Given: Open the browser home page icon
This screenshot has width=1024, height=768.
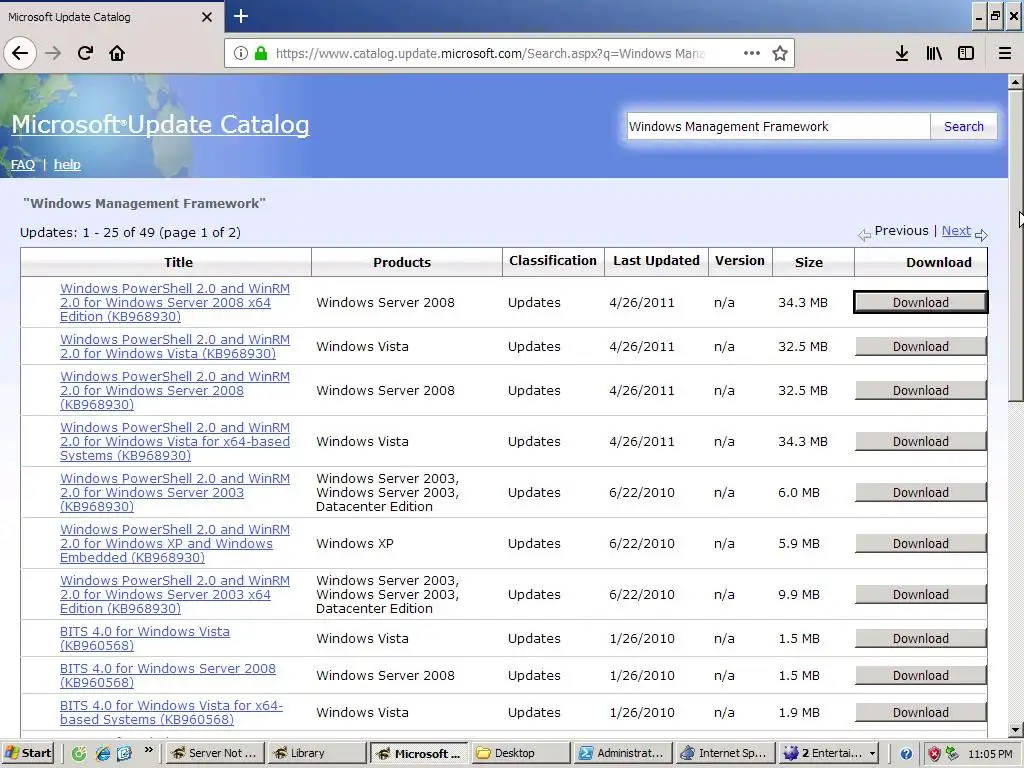Looking at the screenshot, I should [117, 53].
